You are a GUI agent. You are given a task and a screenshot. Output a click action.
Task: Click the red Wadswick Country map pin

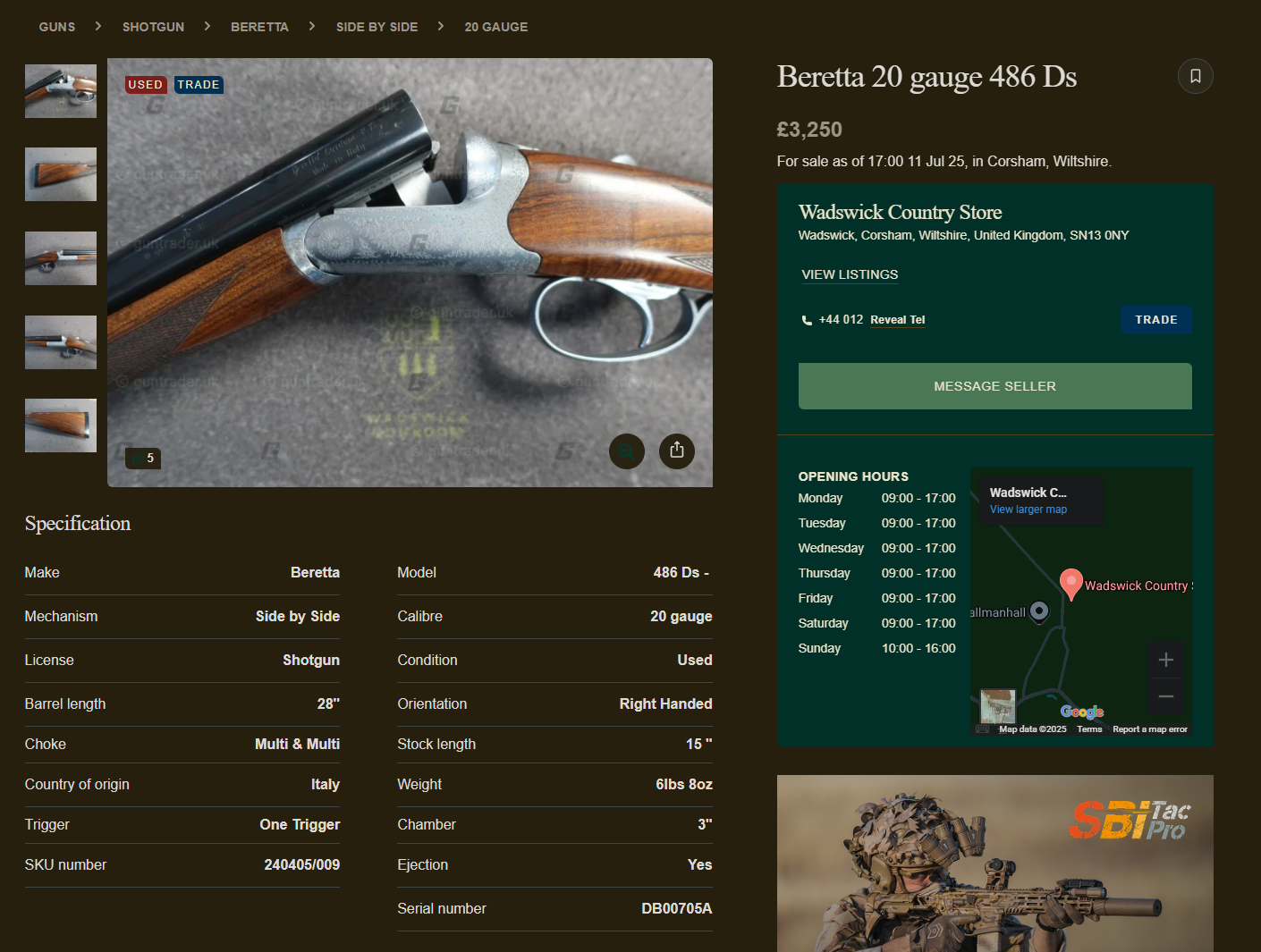click(x=1071, y=585)
